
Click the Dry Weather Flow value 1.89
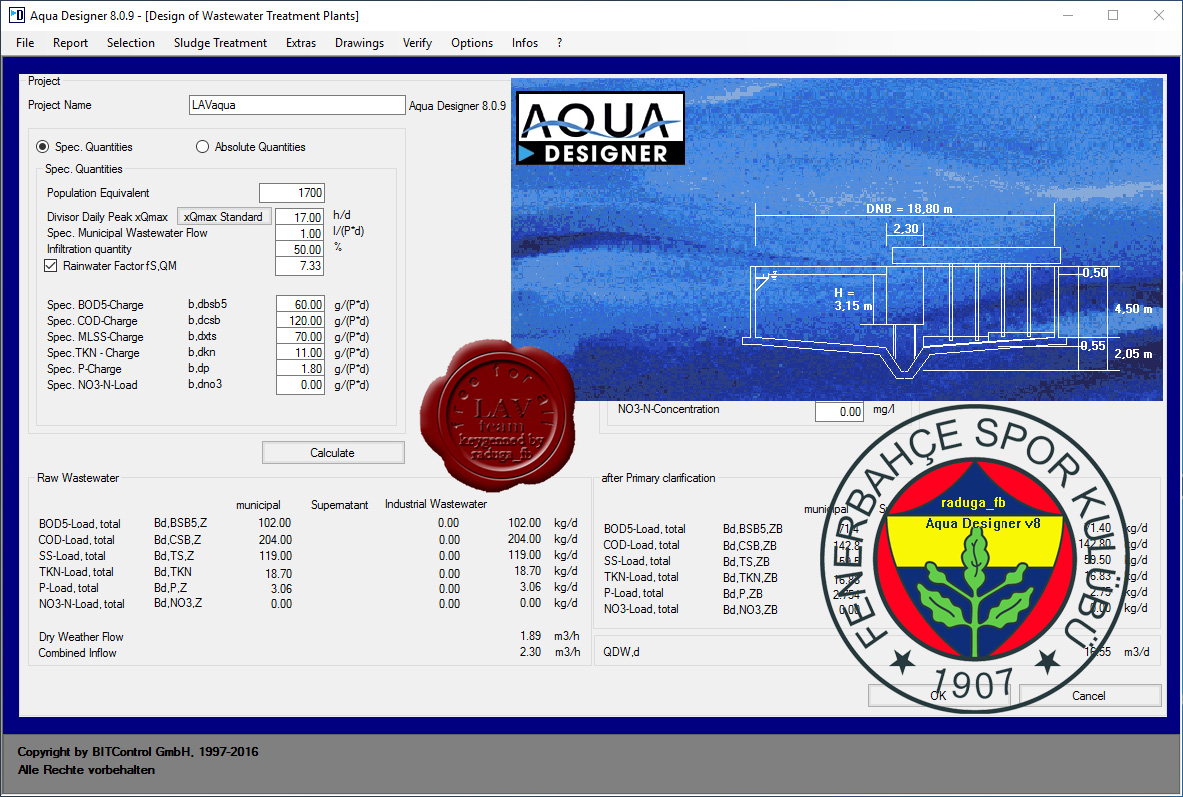click(530, 635)
